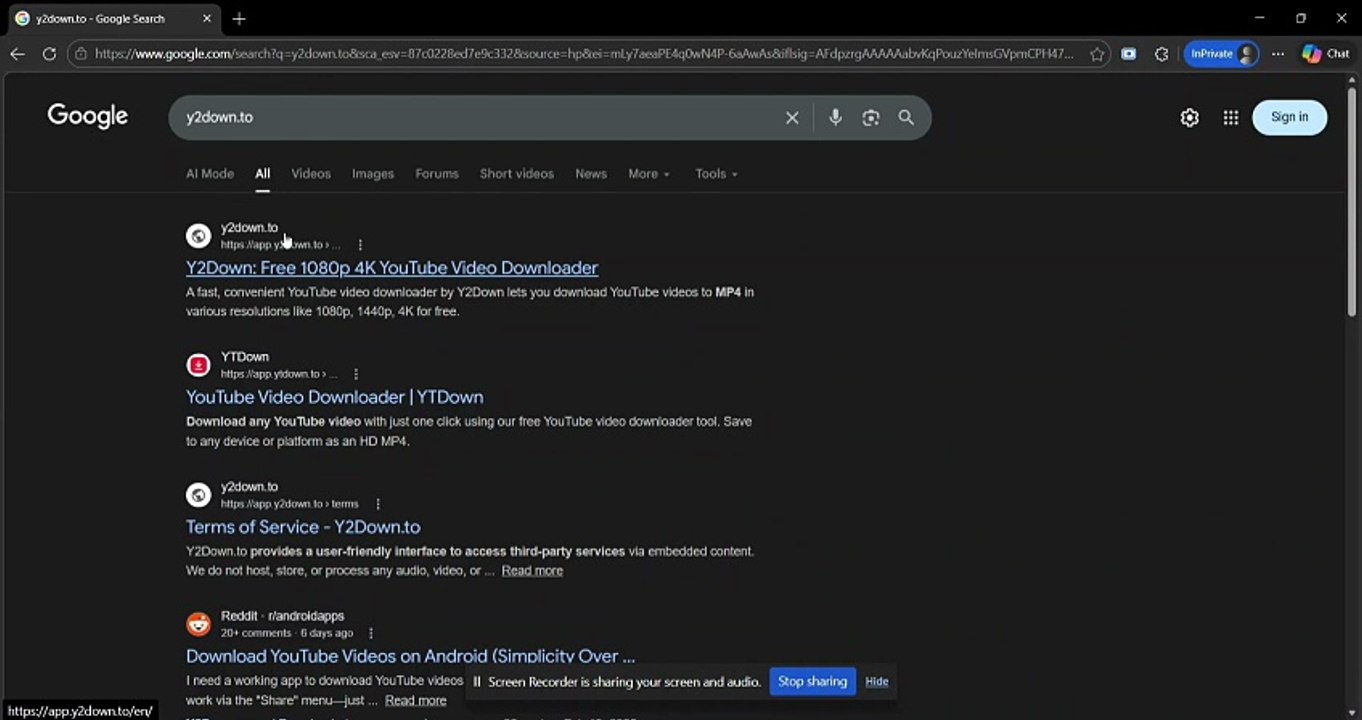Open a new browser tab
Image resolution: width=1362 pixels, height=720 pixels.
[239, 18]
